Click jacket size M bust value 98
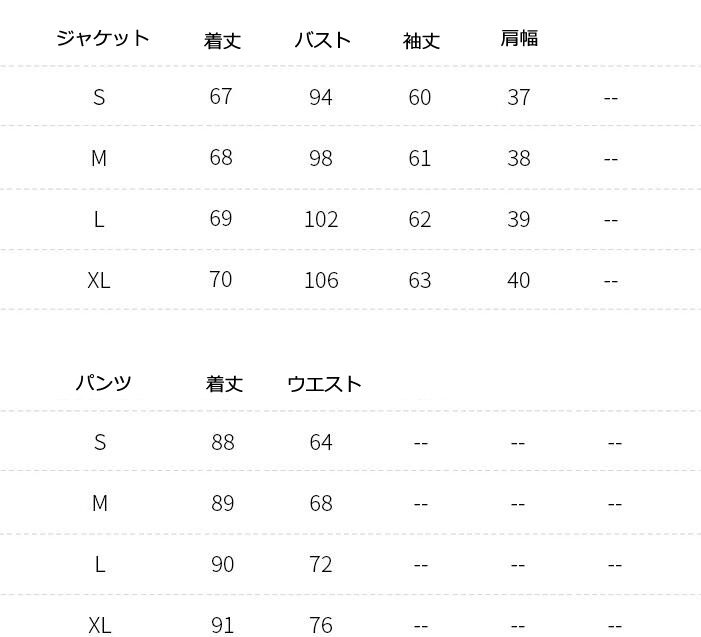Screen dimensions: 701x637 (x=321, y=158)
